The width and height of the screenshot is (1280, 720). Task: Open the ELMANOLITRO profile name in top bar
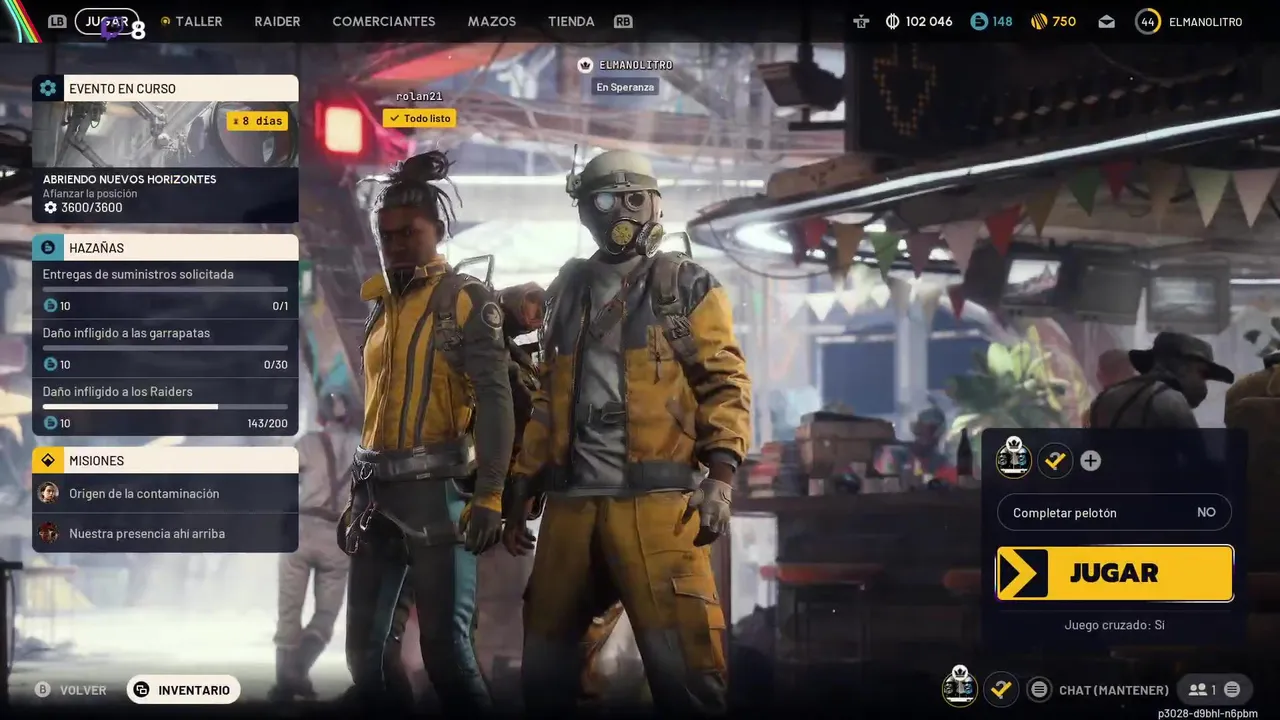(x=1205, y=21)
